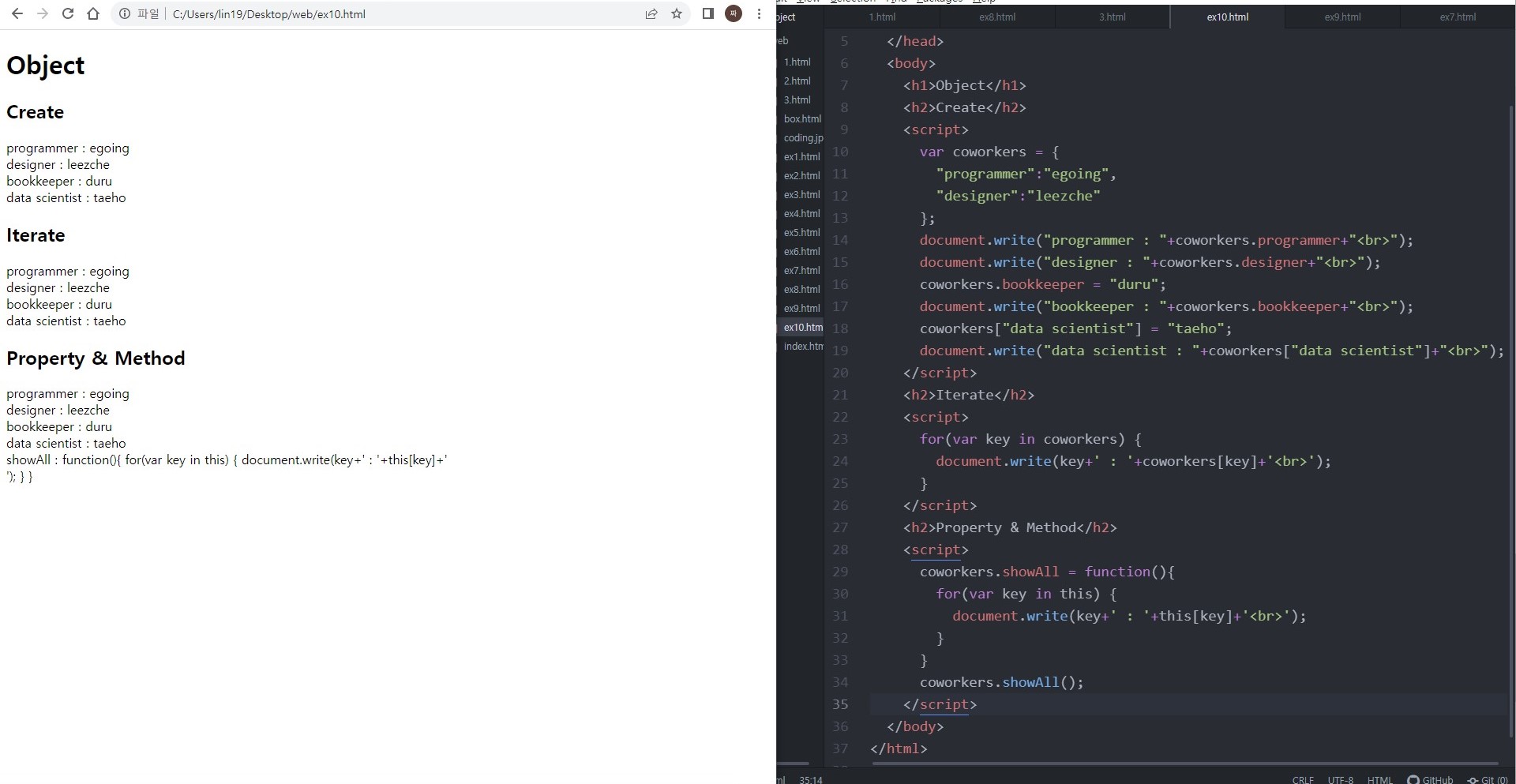Screen dimensions: 1516x784
Task: Open the browser side panel icon
Action: pyautogui.click(x=708, y=13)
